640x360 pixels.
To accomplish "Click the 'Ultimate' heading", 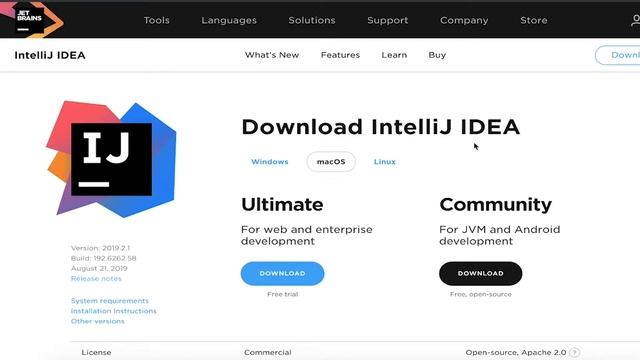I will [282, 204].
